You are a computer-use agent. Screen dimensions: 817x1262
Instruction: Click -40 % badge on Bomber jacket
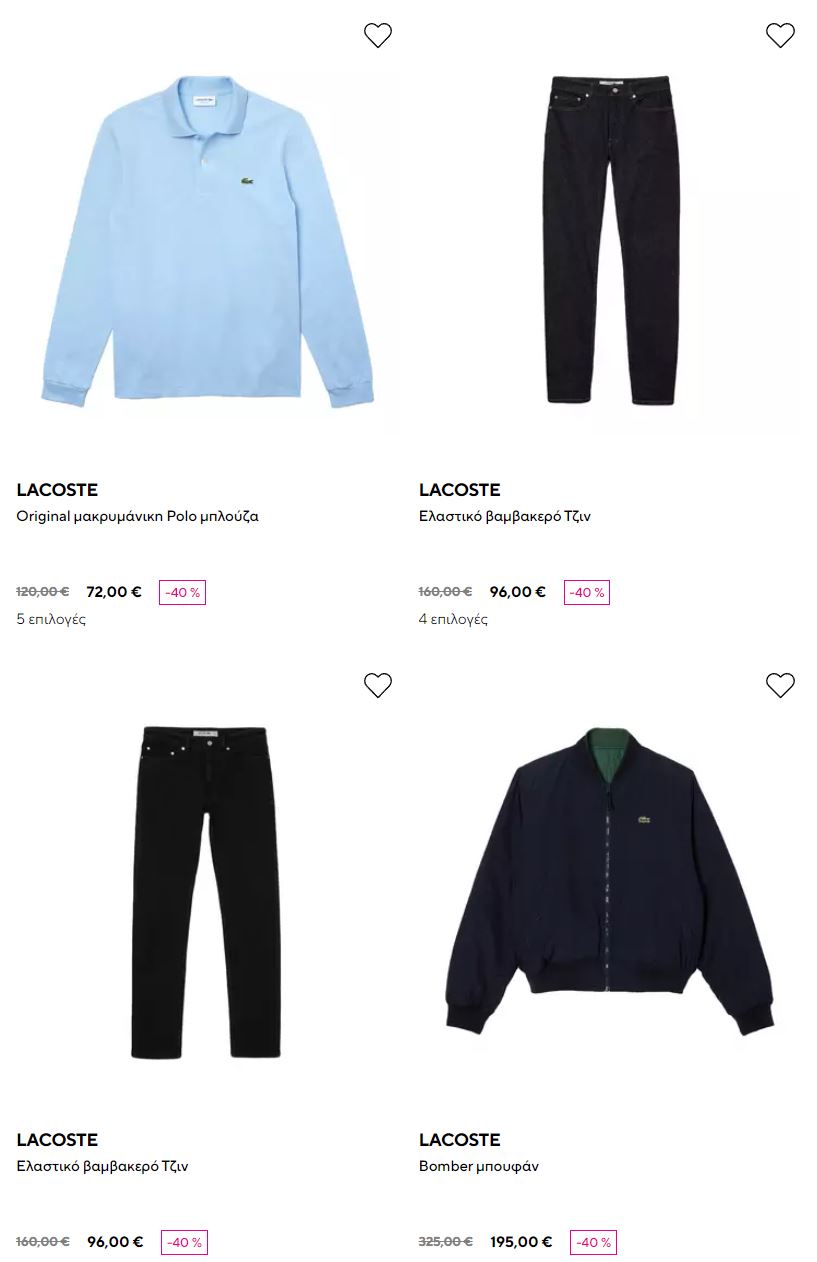coord(593,1242)
